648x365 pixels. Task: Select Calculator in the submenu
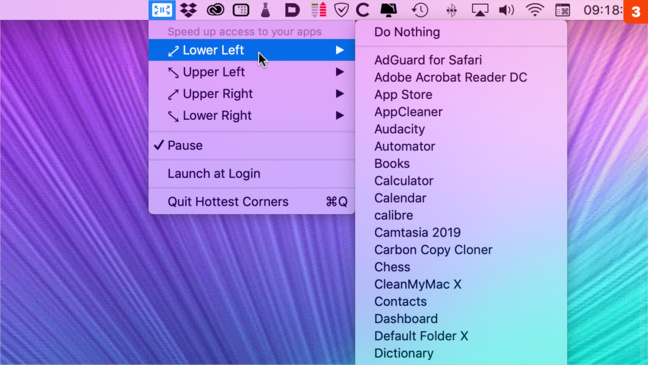click(x=461, y=181)
